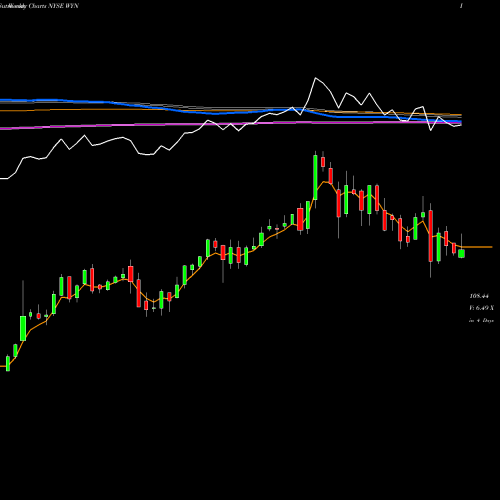This screenshot has width=500, height=500.
Task: Click the 'Charts NYSE WYN' title text
Action: click(x=54, y=6)
